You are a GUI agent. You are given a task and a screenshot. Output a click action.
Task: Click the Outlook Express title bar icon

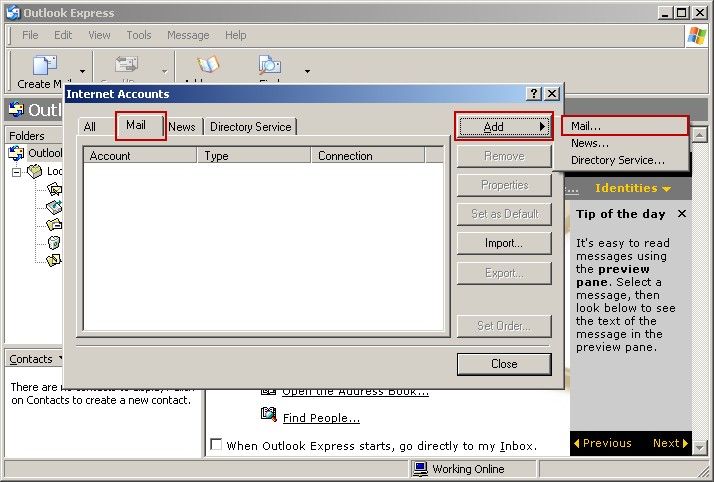pyautogui.click(x=13, y=13)
